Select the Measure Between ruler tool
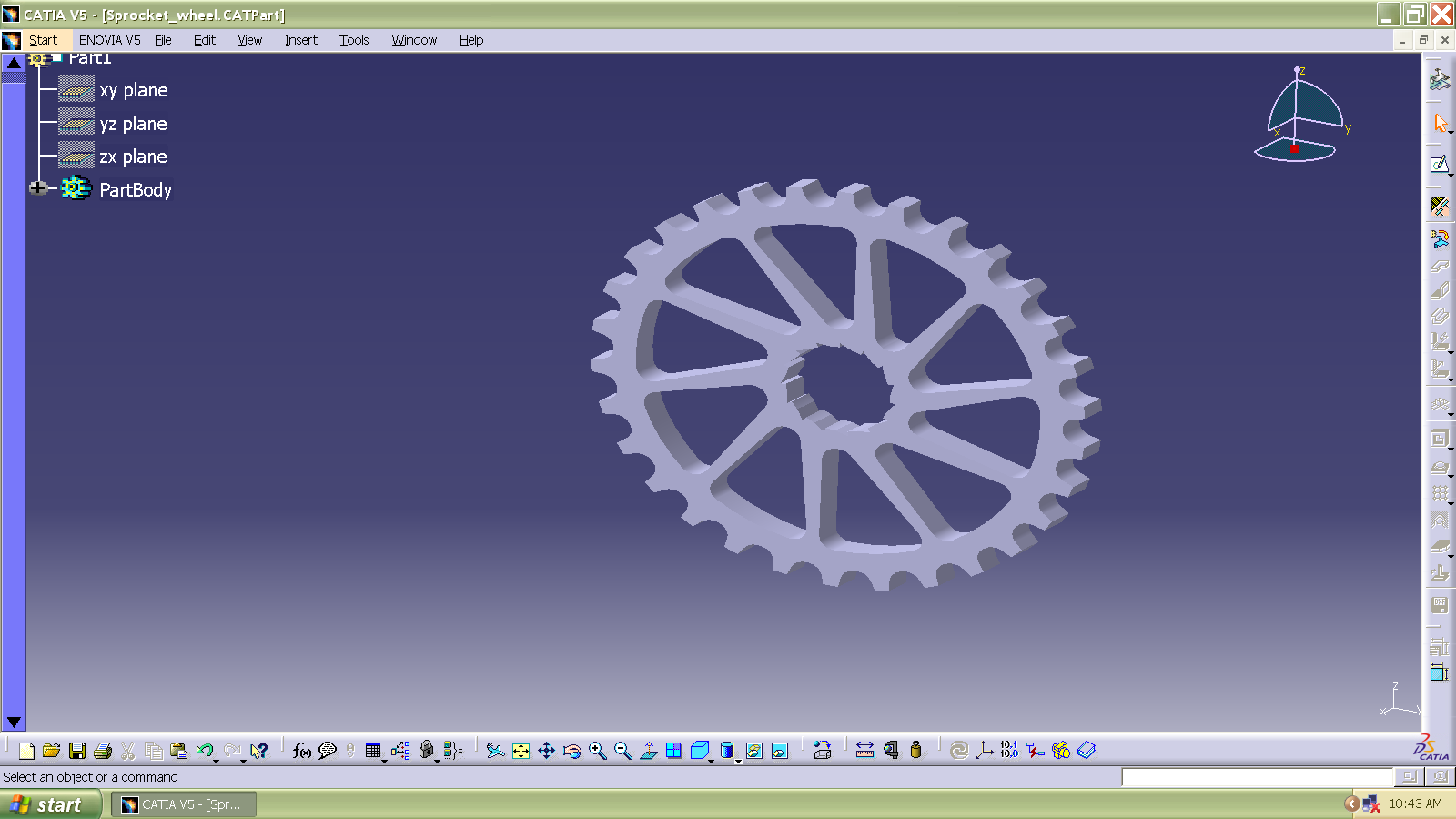This screenshot has width=1456, height=819. click(864, 751)
